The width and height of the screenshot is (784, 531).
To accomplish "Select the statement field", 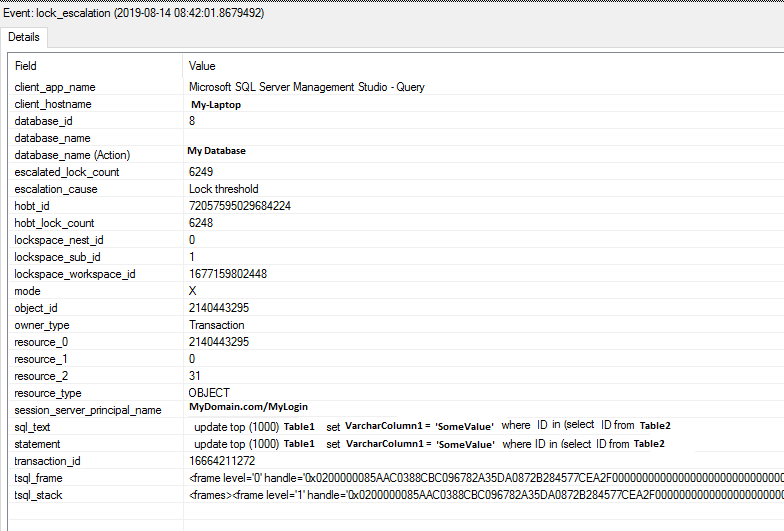I will click(x=38, y=444).
